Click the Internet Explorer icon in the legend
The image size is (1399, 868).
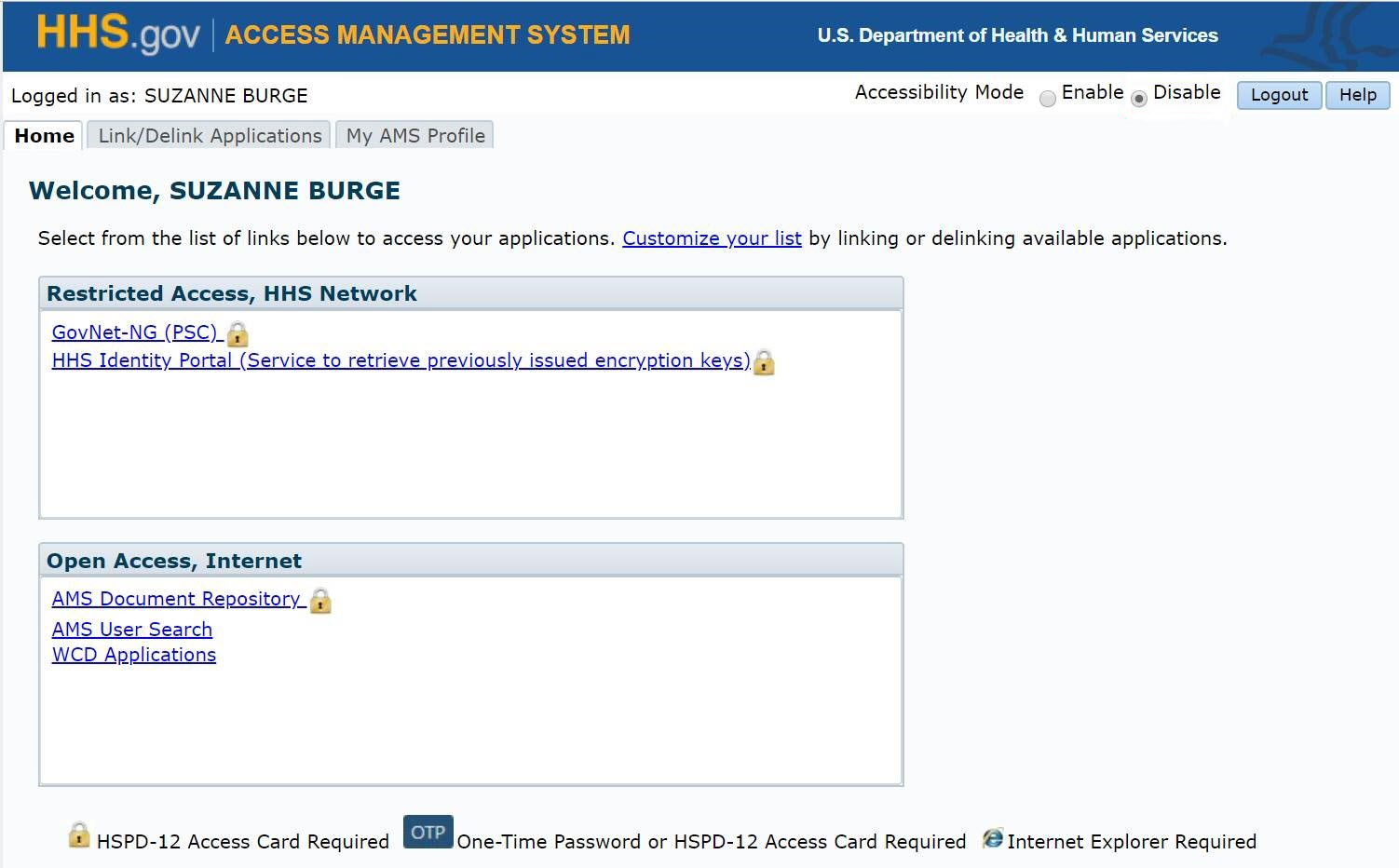click(x=993, y=839)
